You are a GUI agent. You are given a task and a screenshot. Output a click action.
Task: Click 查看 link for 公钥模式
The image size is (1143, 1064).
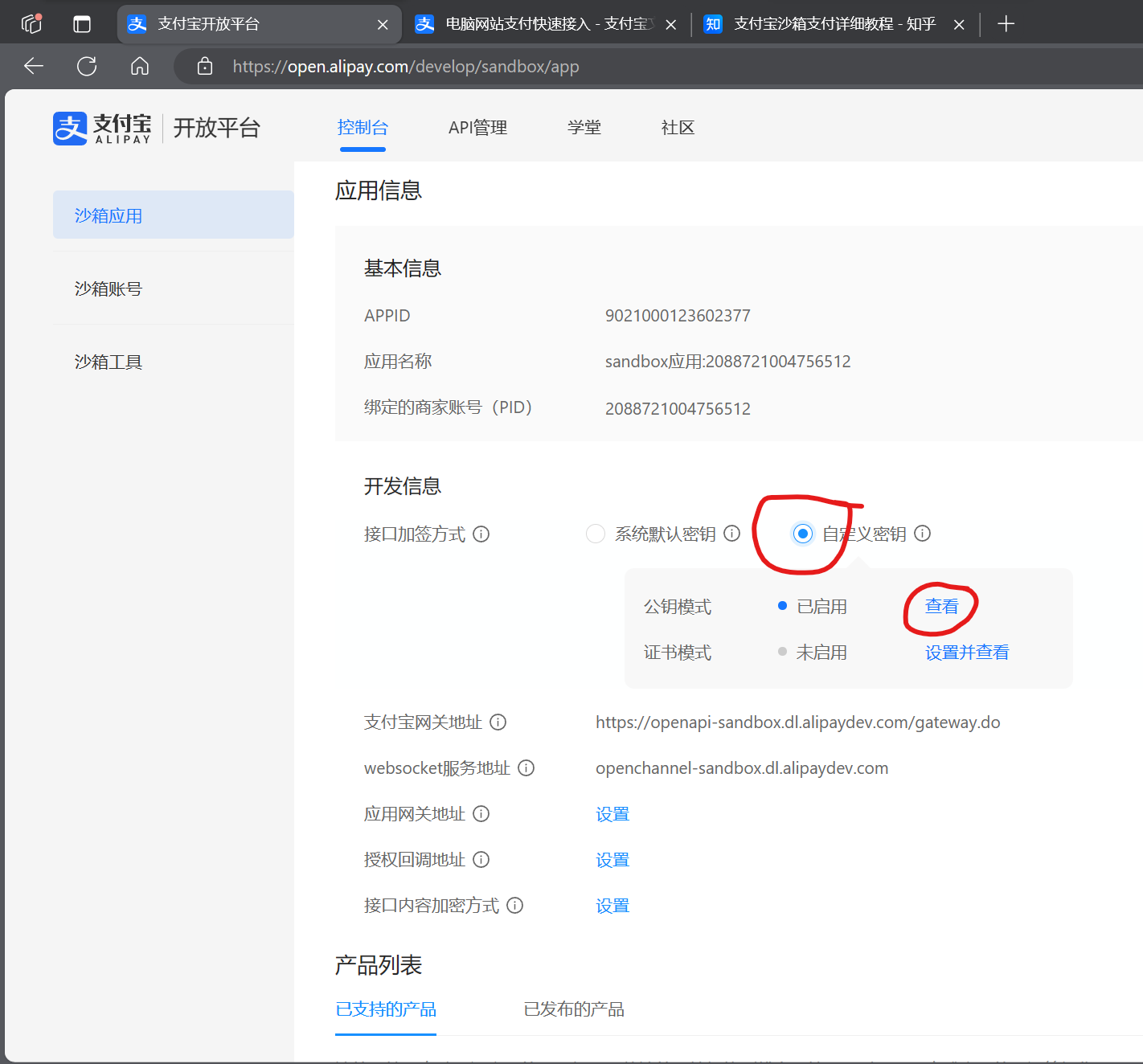click(x=941, y=607)
